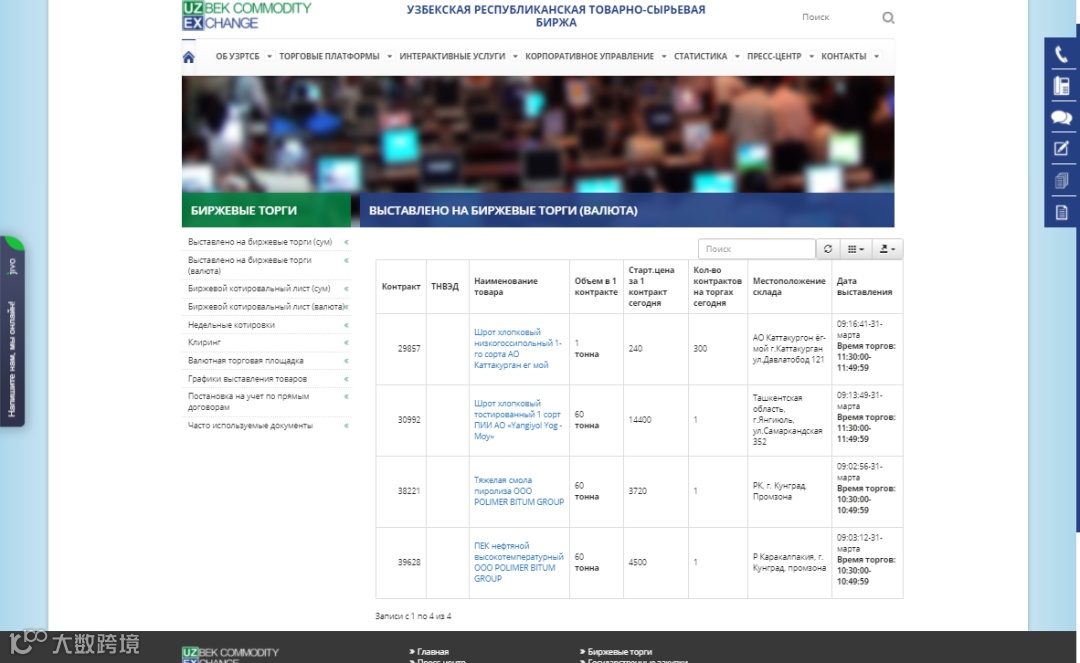
Task: Click footer Главная link
Action: coord(433,651)
